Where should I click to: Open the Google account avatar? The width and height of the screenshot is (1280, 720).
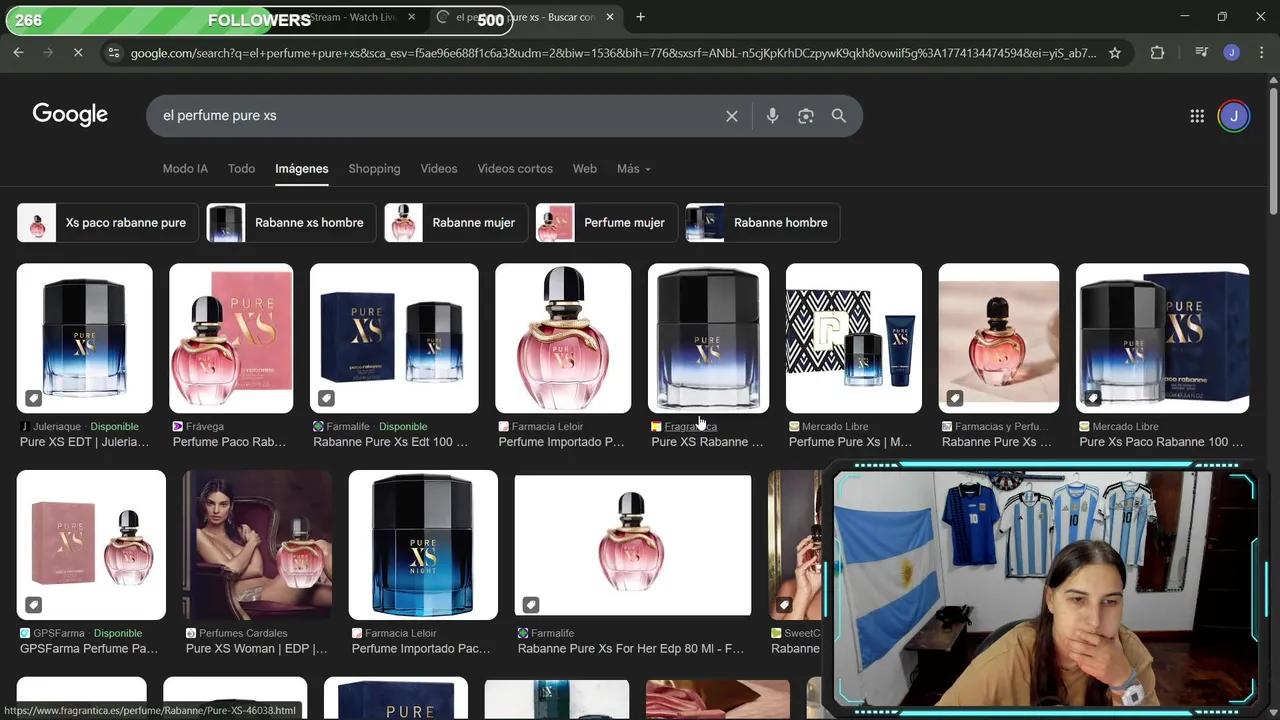tap(1234, 116)
